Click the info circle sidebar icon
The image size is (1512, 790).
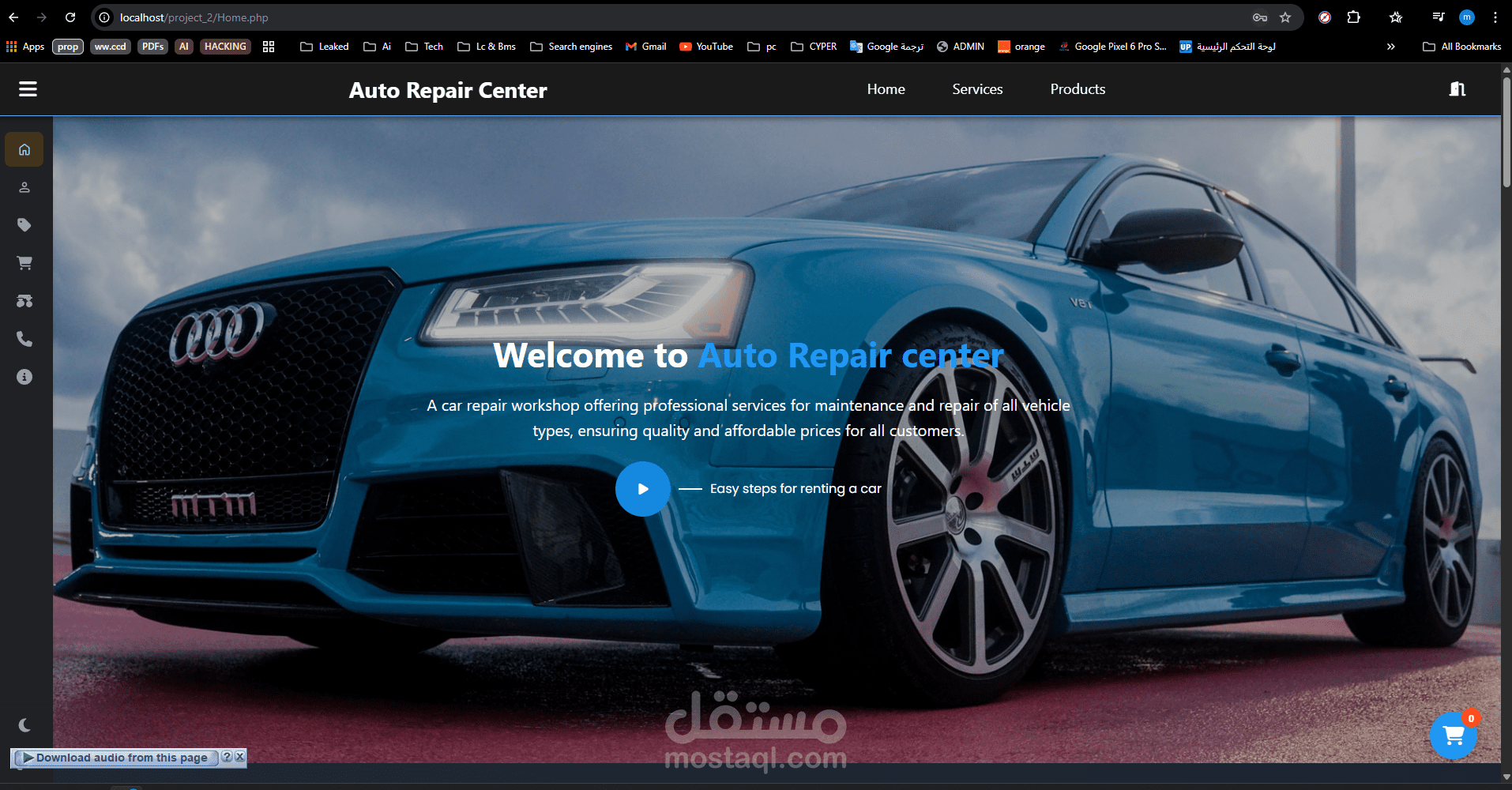click(x=24, y=377)
